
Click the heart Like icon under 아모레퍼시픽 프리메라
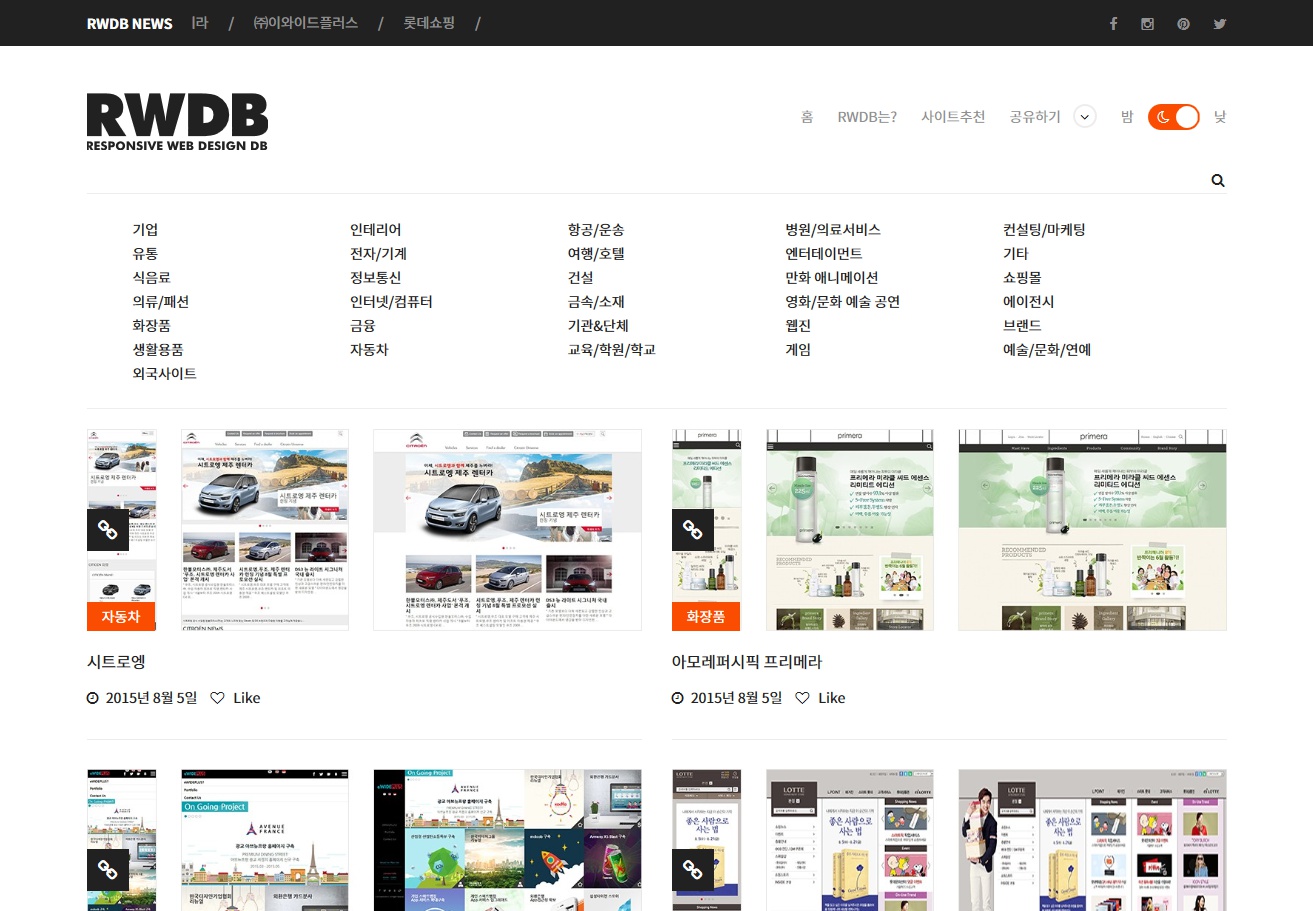802,698
